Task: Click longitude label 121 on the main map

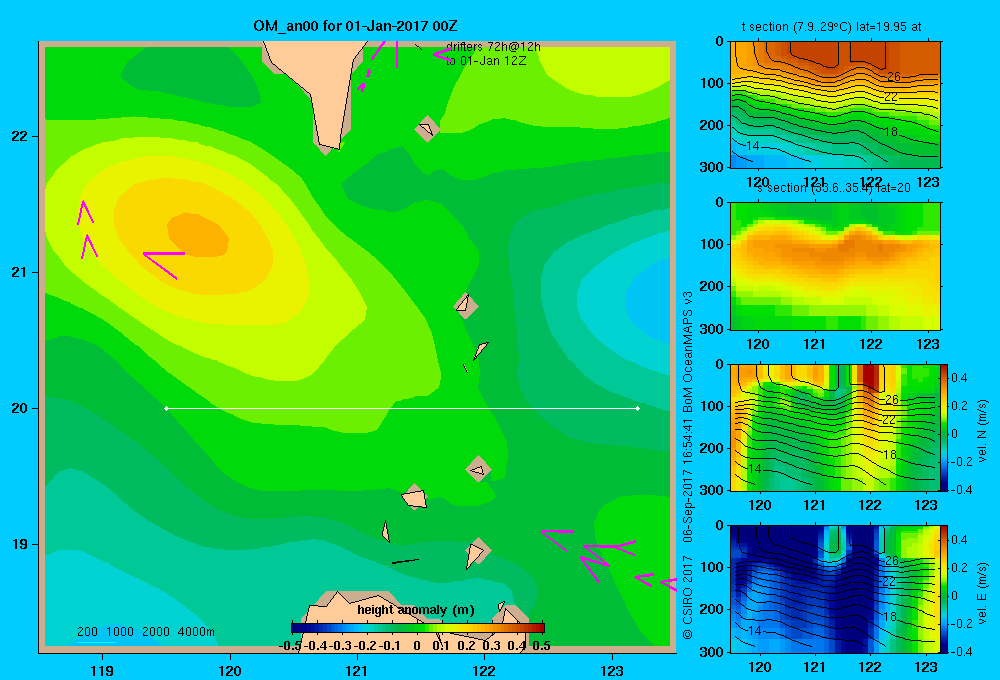Action: pos(357,670)
